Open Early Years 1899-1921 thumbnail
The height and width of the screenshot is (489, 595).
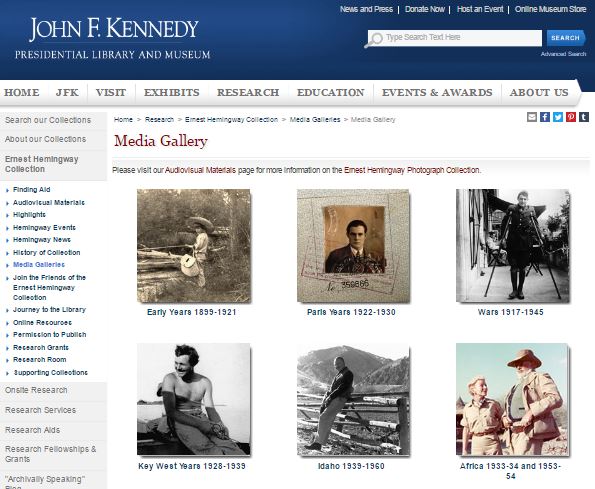coord(194,246)
